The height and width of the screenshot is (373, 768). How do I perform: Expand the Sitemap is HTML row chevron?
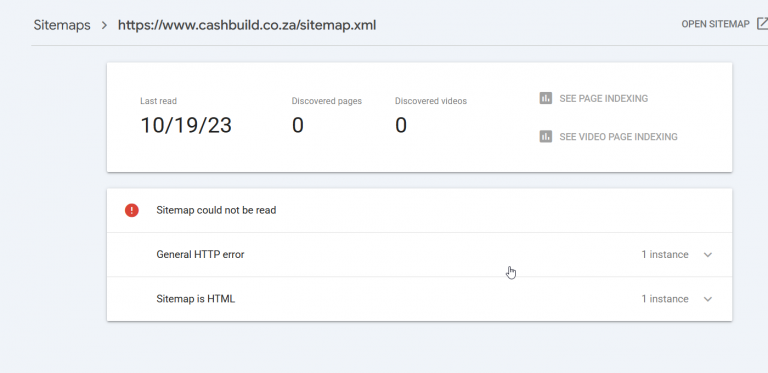tap(707, 299)
